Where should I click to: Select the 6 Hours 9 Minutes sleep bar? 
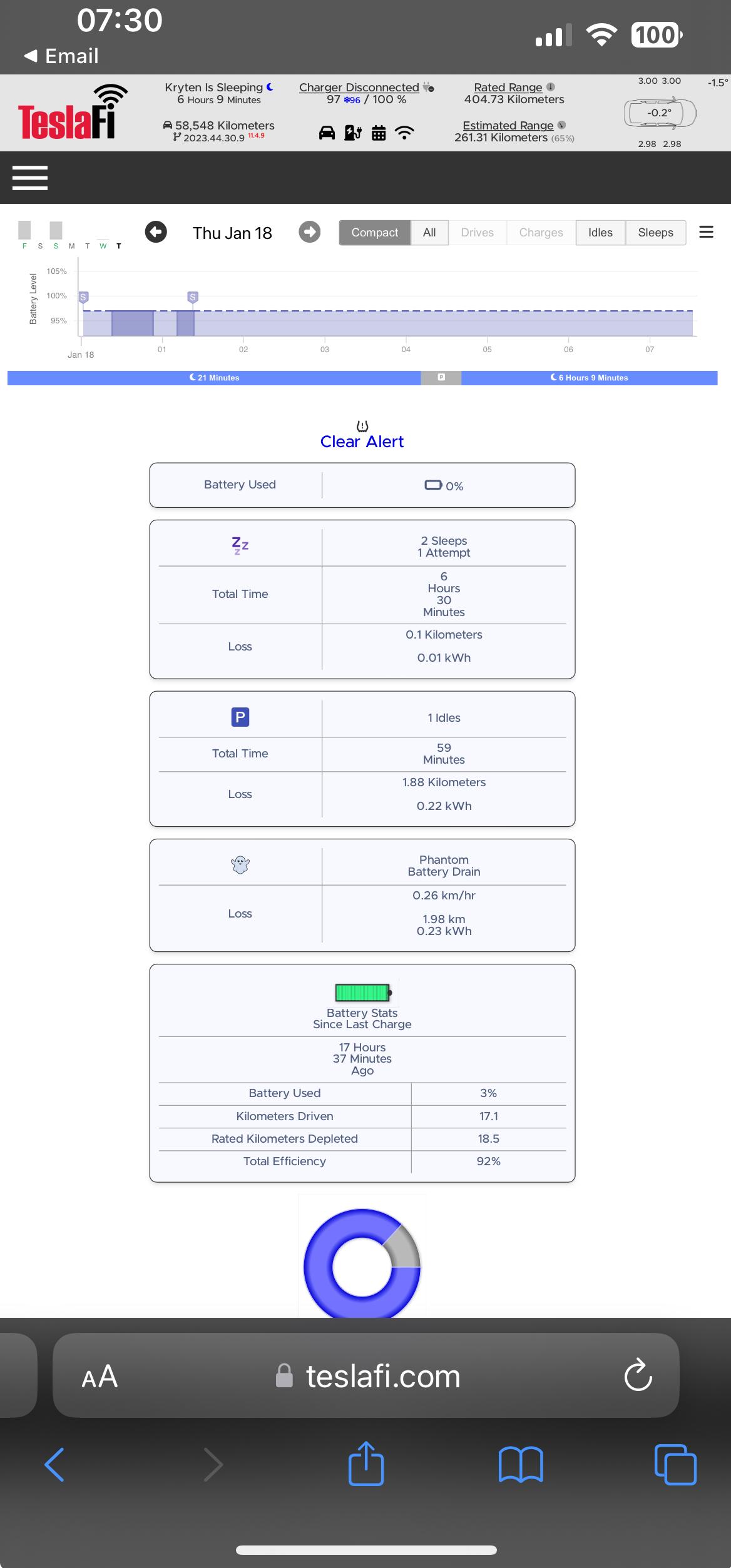589,378
